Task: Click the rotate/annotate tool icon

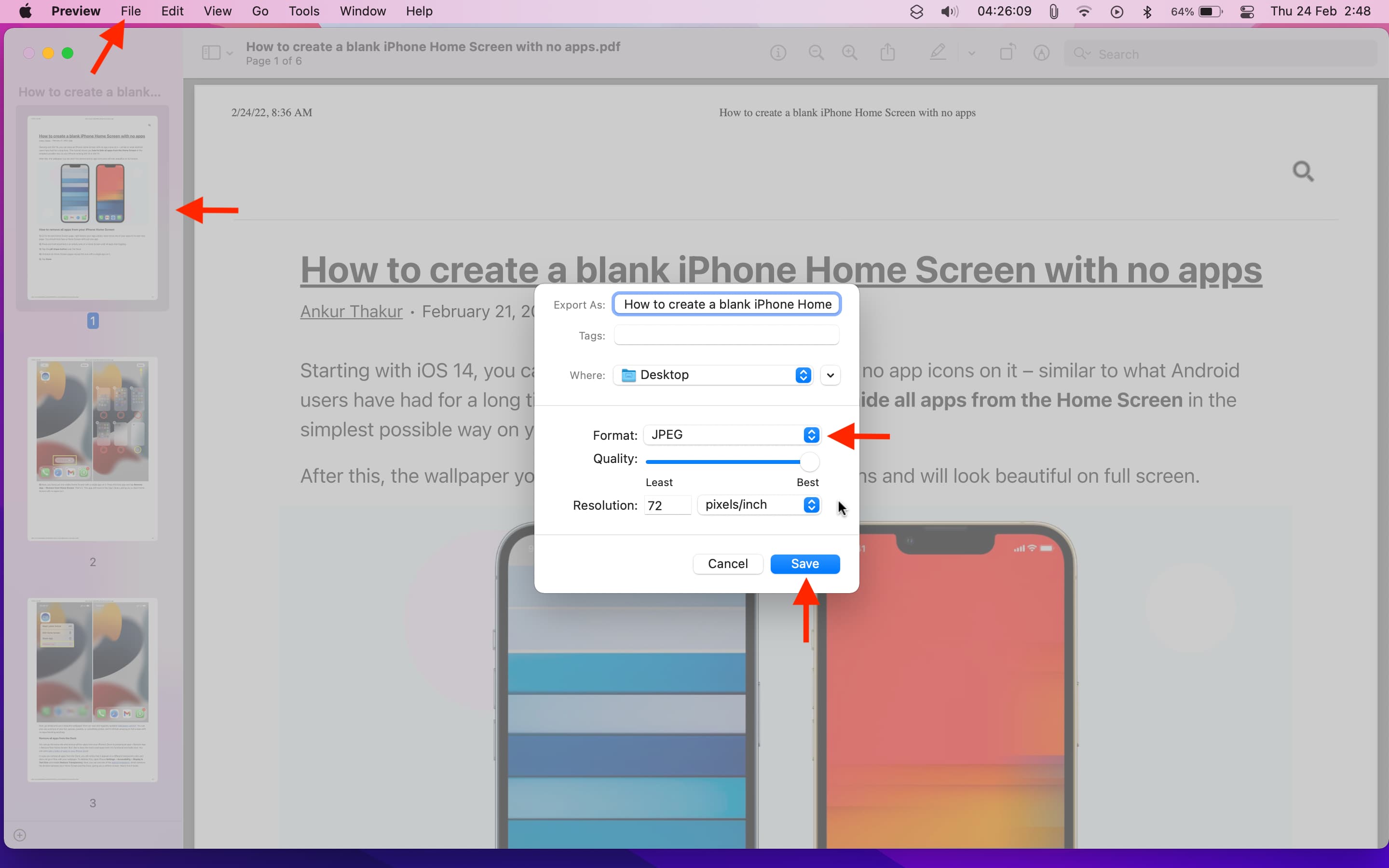Action: [x=1008, y=53]
